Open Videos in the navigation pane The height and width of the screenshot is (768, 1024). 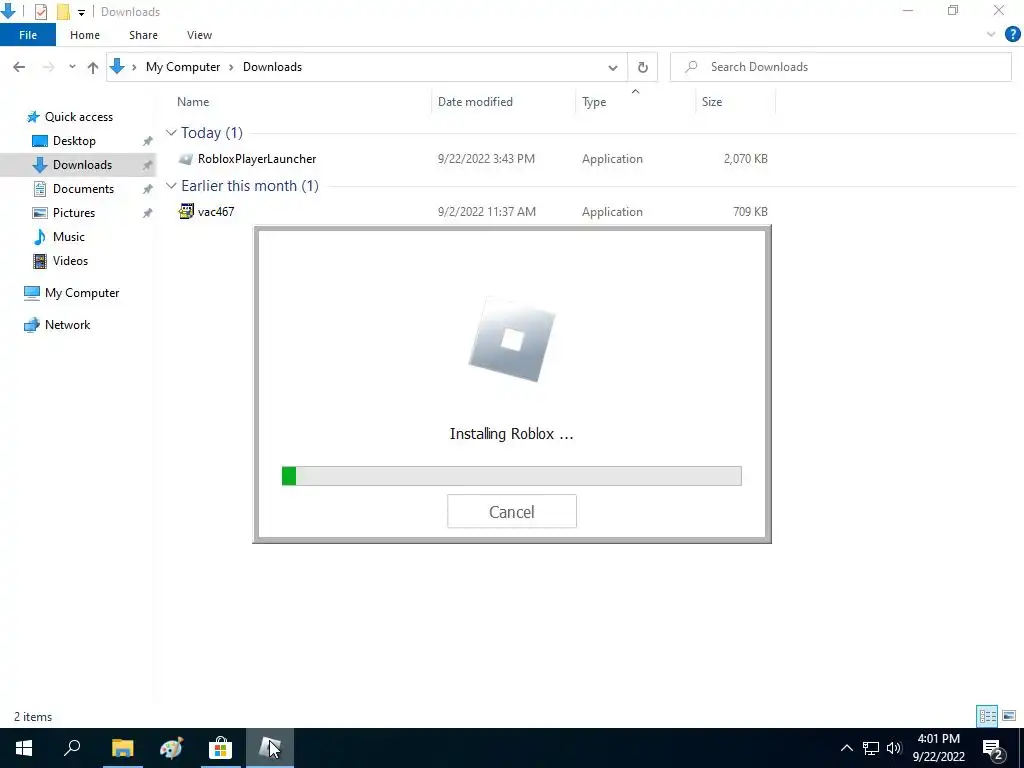point(70,261)
